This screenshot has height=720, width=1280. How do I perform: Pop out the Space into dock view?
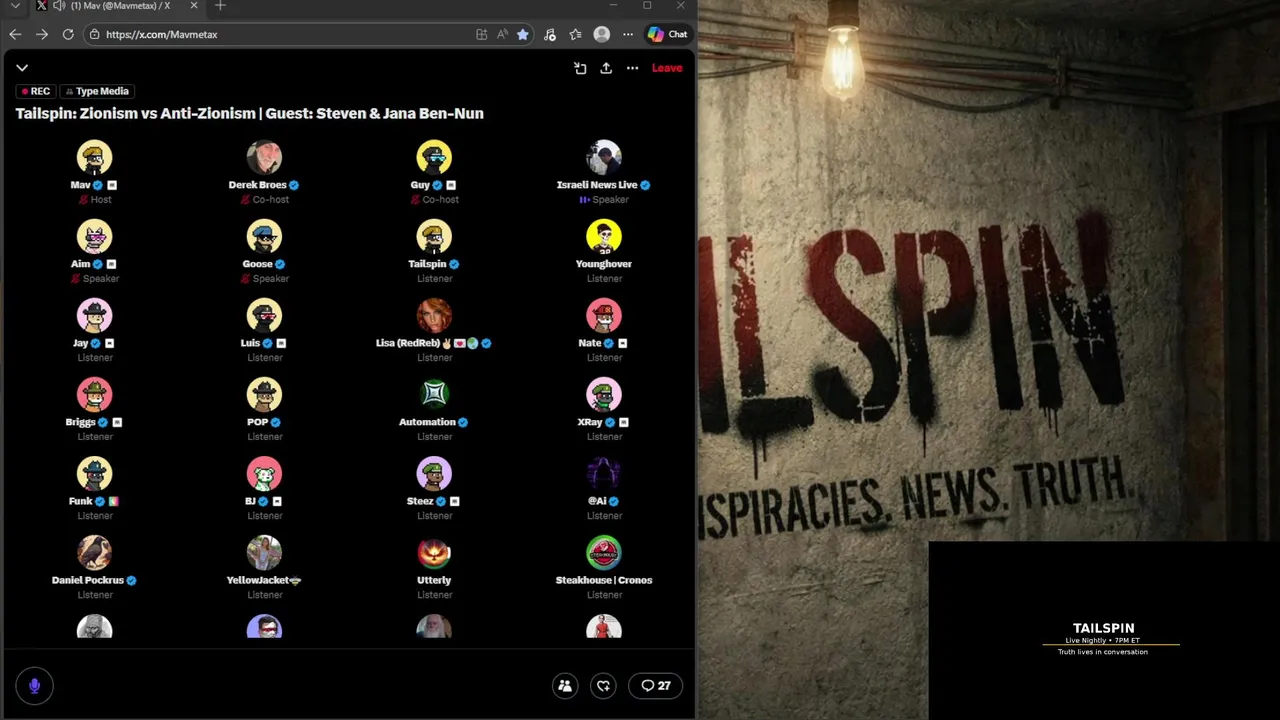580,68
